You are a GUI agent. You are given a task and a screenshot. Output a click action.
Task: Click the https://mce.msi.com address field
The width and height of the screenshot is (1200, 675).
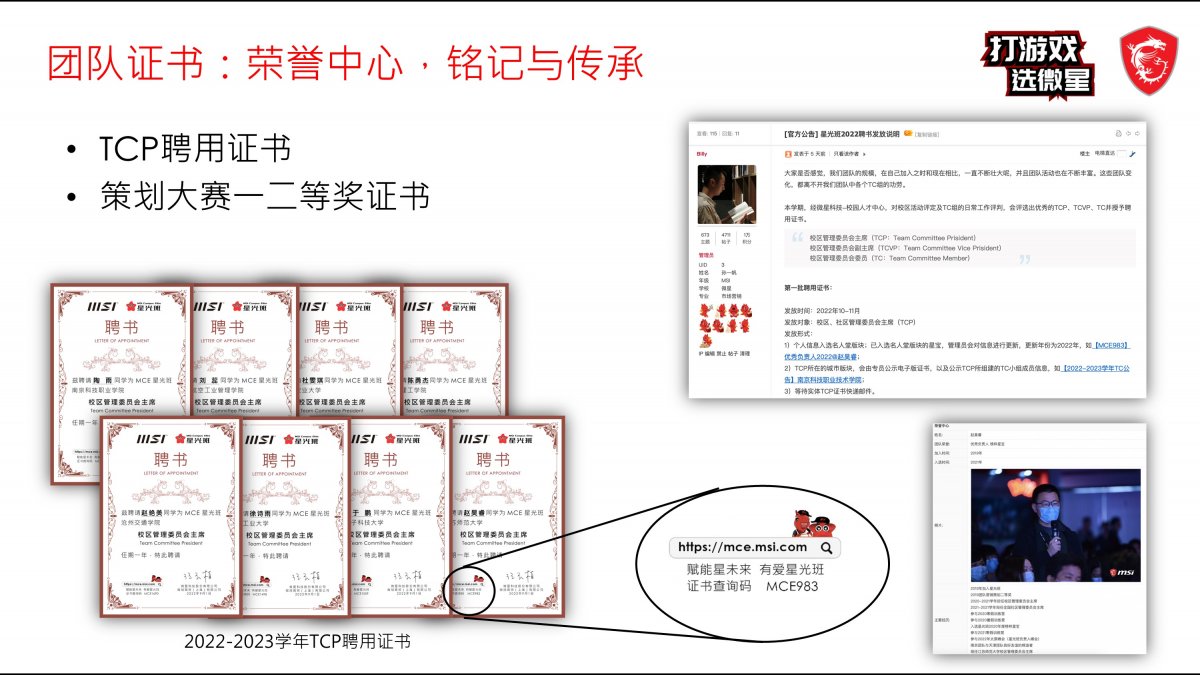click(755, 548)
